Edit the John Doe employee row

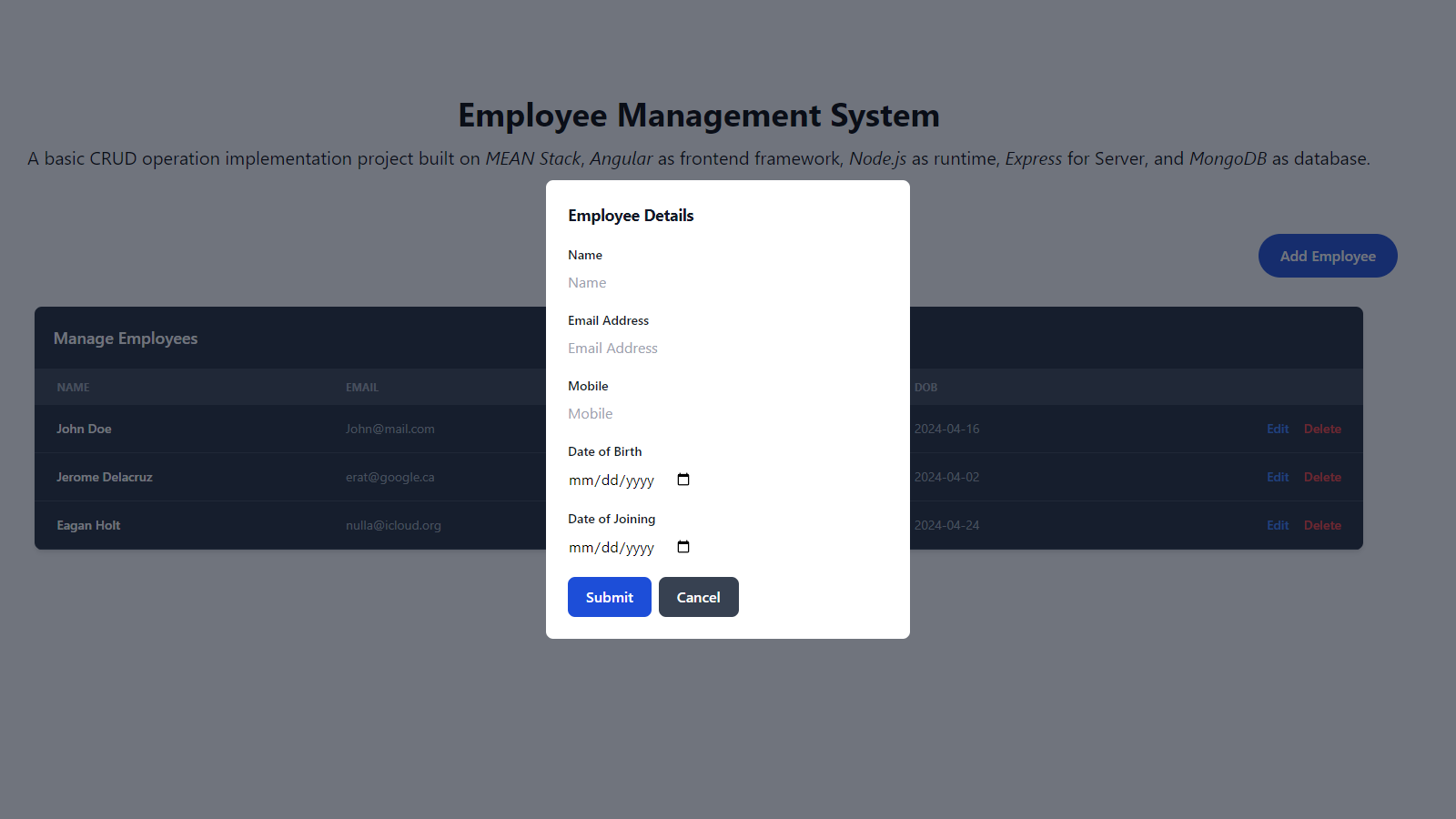[x=1278, y=429]
